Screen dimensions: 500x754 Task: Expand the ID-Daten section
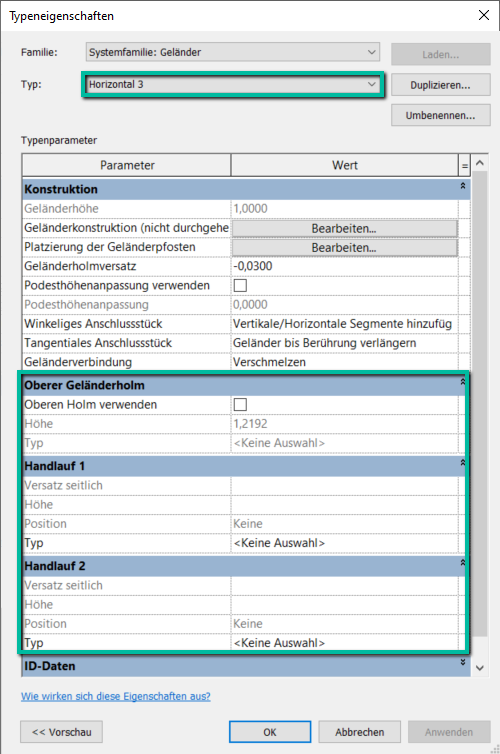point(462,663)
